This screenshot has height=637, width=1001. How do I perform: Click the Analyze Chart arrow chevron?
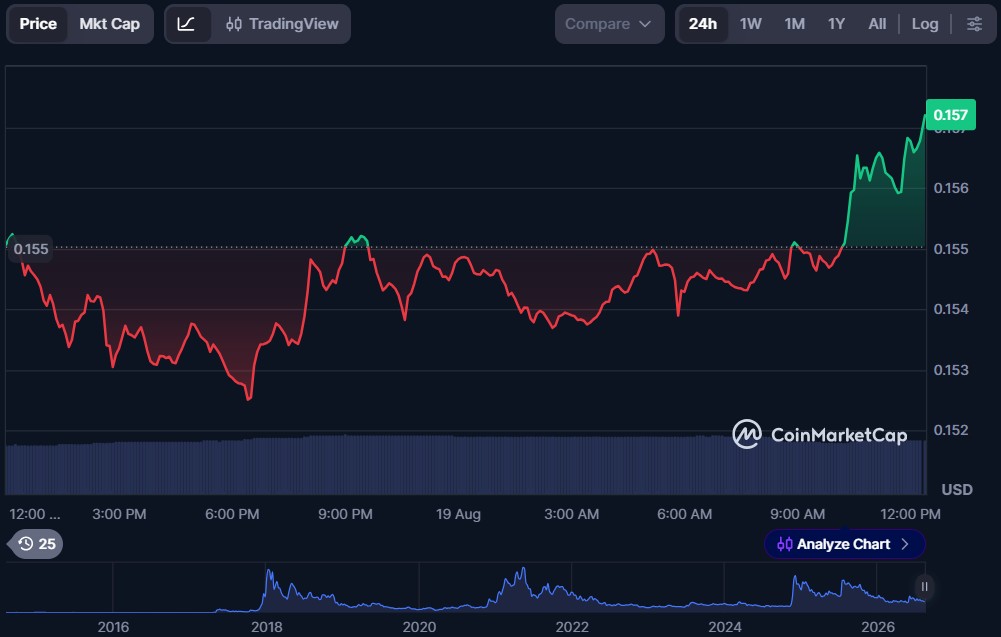pos(905,544)
